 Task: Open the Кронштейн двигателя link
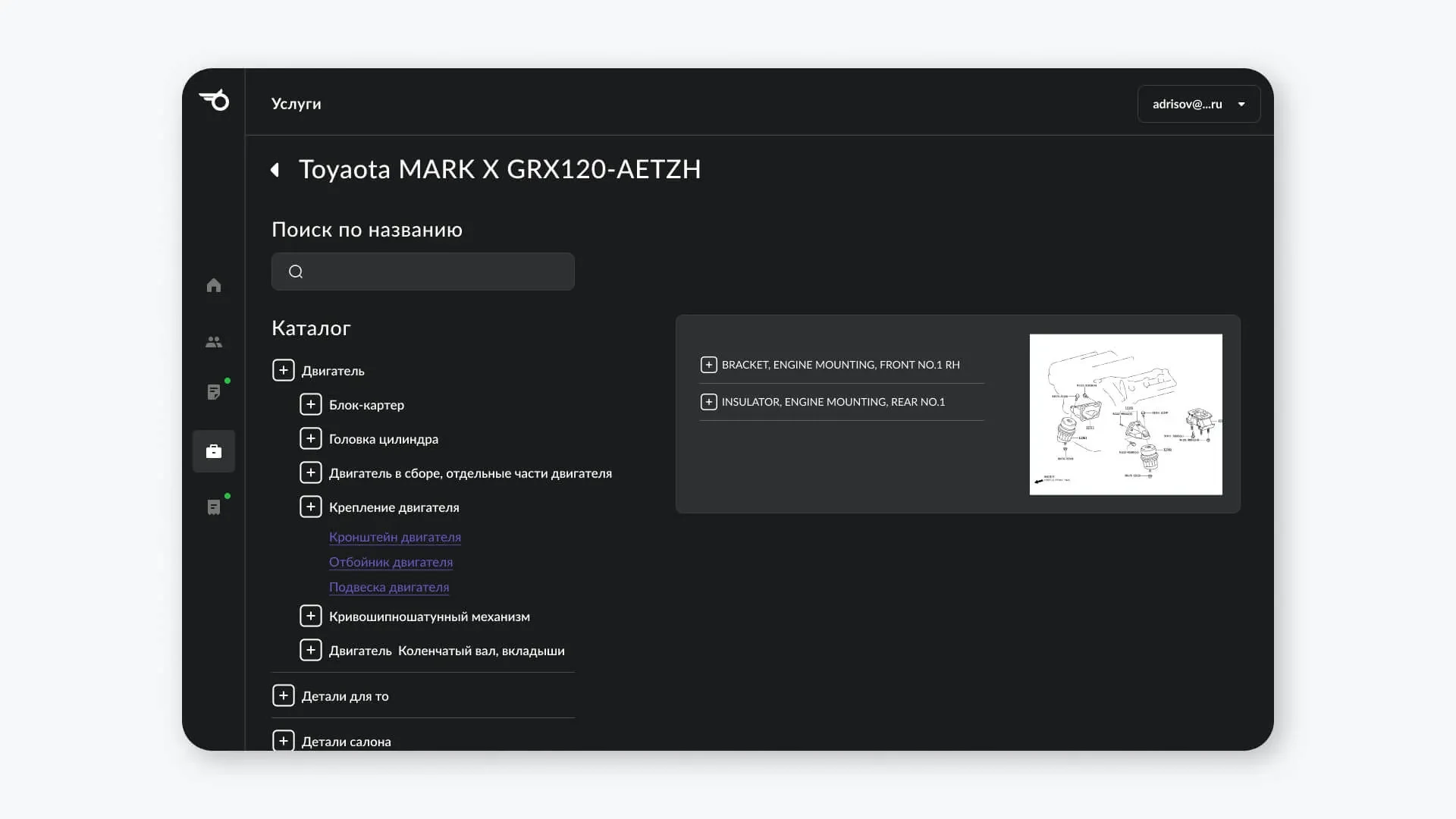coord(395,537)
